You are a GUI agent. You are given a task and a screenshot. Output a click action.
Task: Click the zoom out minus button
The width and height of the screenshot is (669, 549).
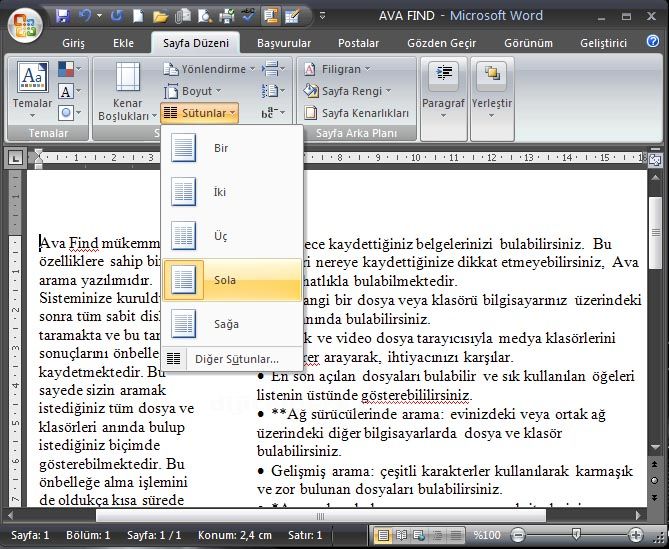tap(518, 535)
